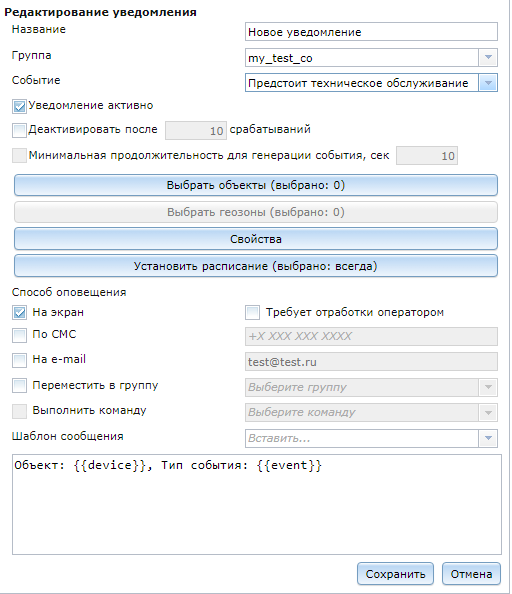Enable Требует отработки оператором checkbox
Screen dimensions: 512x594
[253, 313]
